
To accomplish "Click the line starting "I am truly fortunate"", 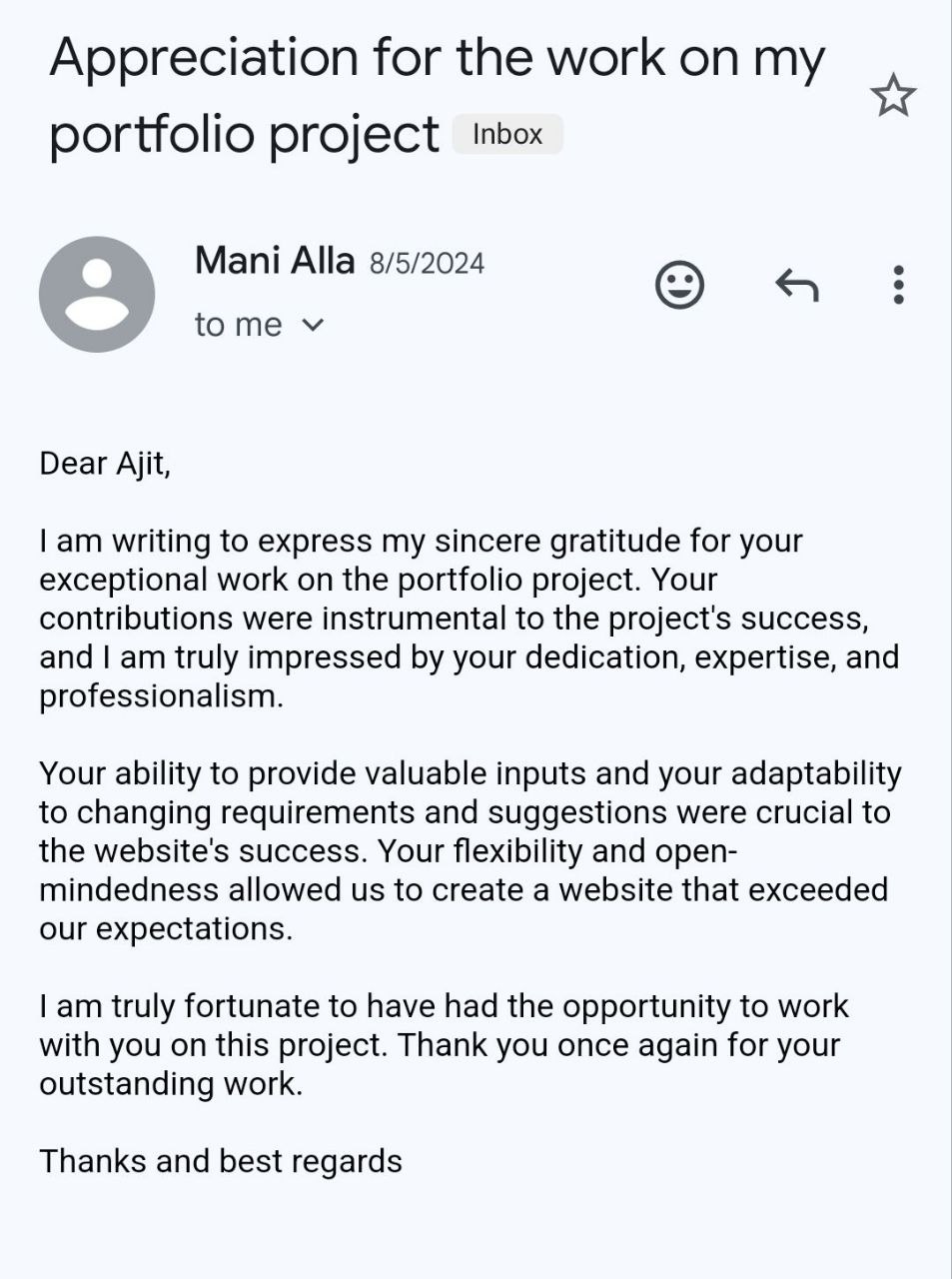I will point(444,1006).
